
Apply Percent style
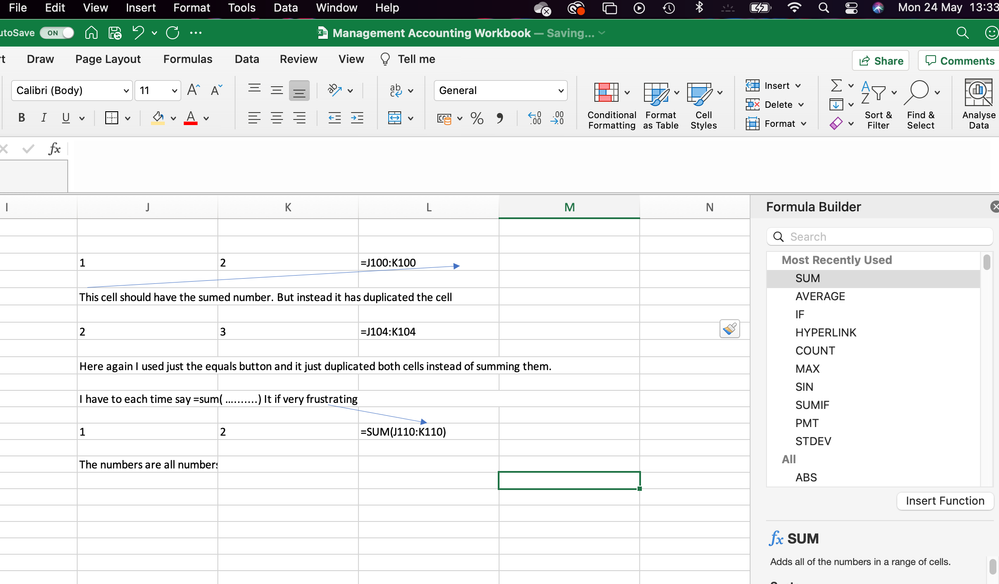coord(477,118)
